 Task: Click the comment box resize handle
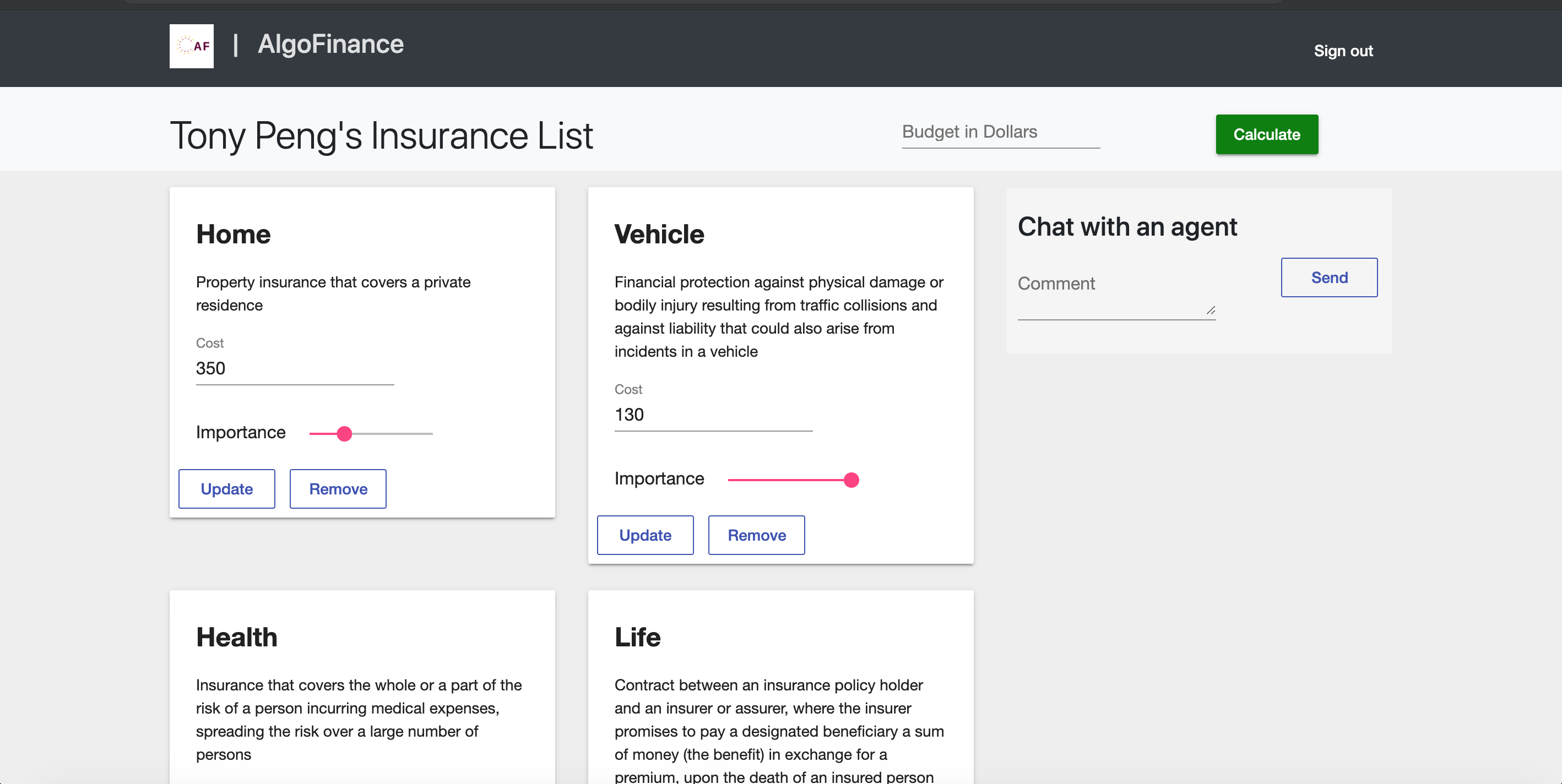click(1210, 311)
